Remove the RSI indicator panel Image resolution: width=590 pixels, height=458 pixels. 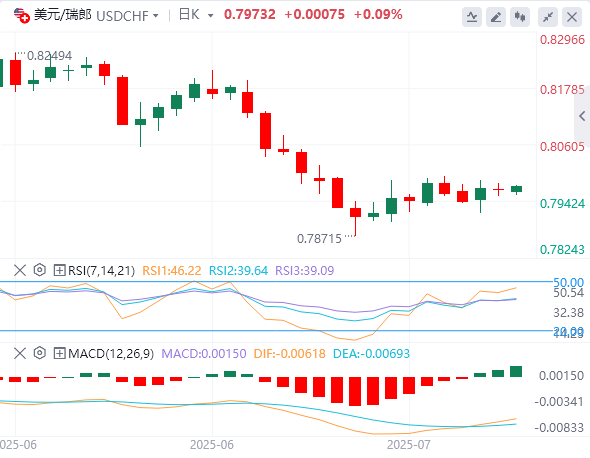[20, 270]
